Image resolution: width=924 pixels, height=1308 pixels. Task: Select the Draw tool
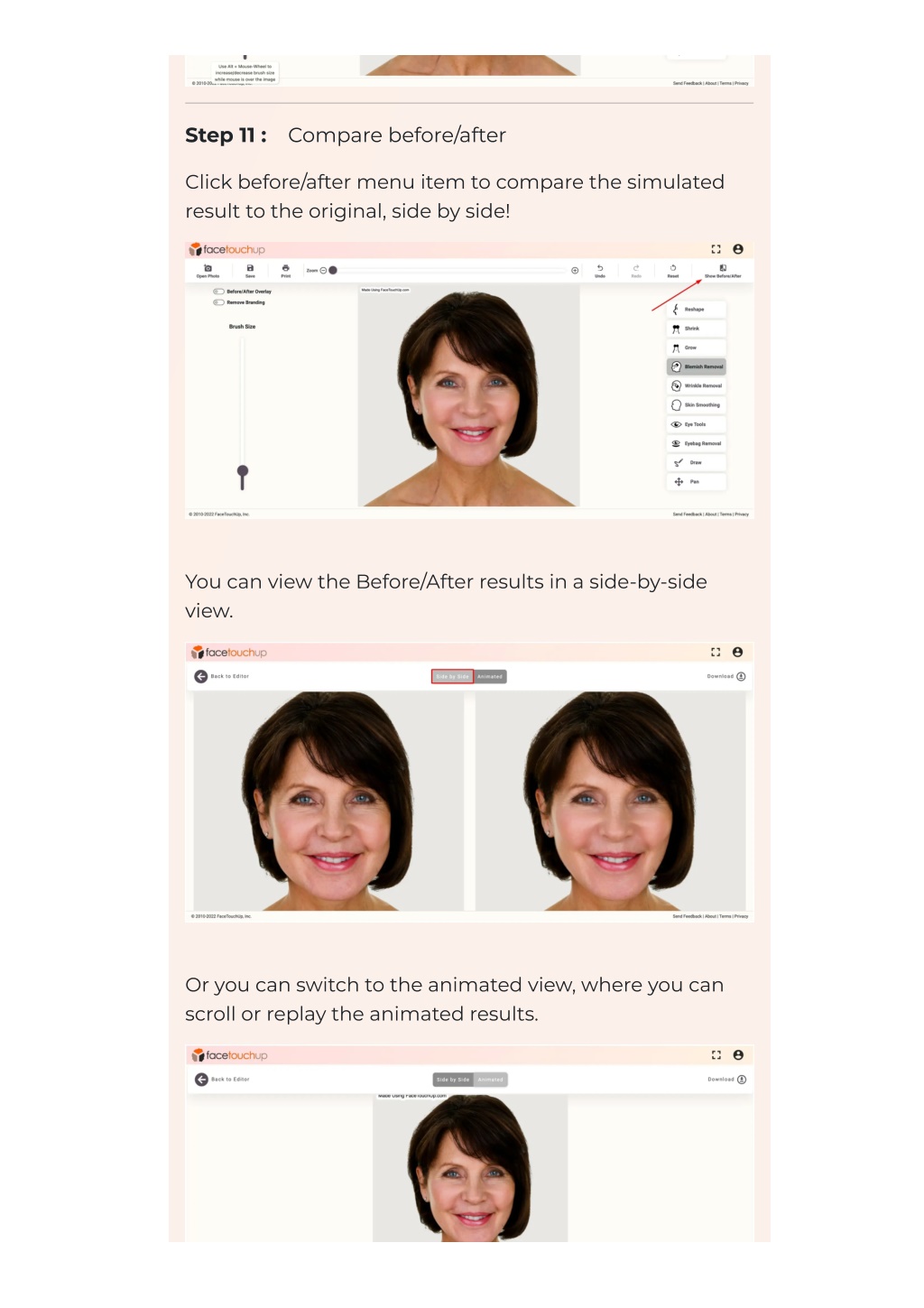pos(696,462)
